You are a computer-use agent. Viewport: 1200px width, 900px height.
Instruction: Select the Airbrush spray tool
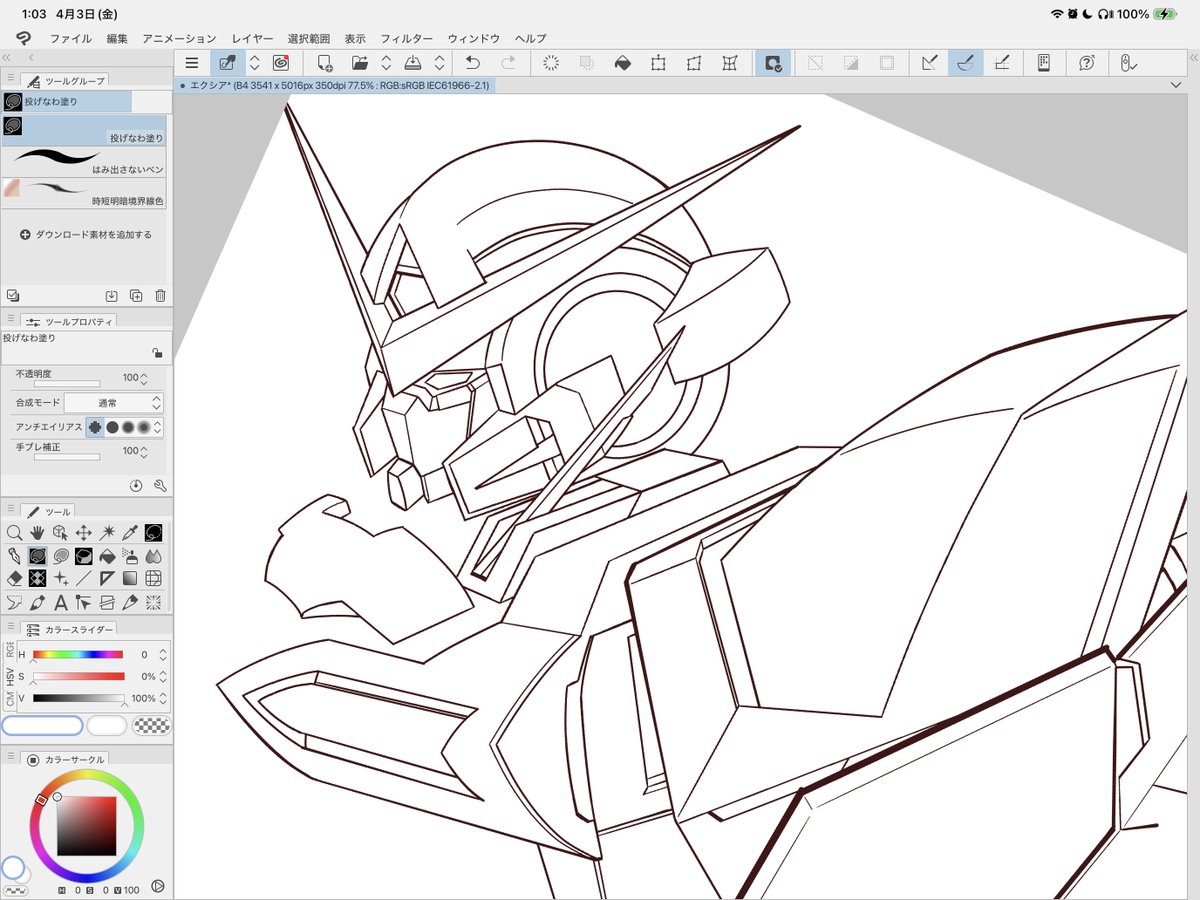point(130,556)
